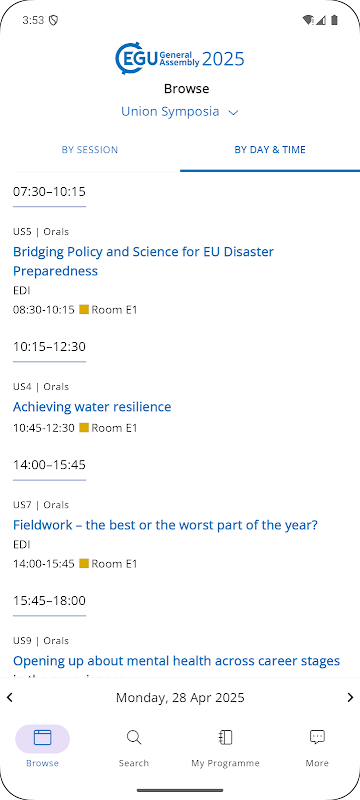Open the Browse tab icon in bottom navigation
The image size is (360, 800).
coord(42,738)
